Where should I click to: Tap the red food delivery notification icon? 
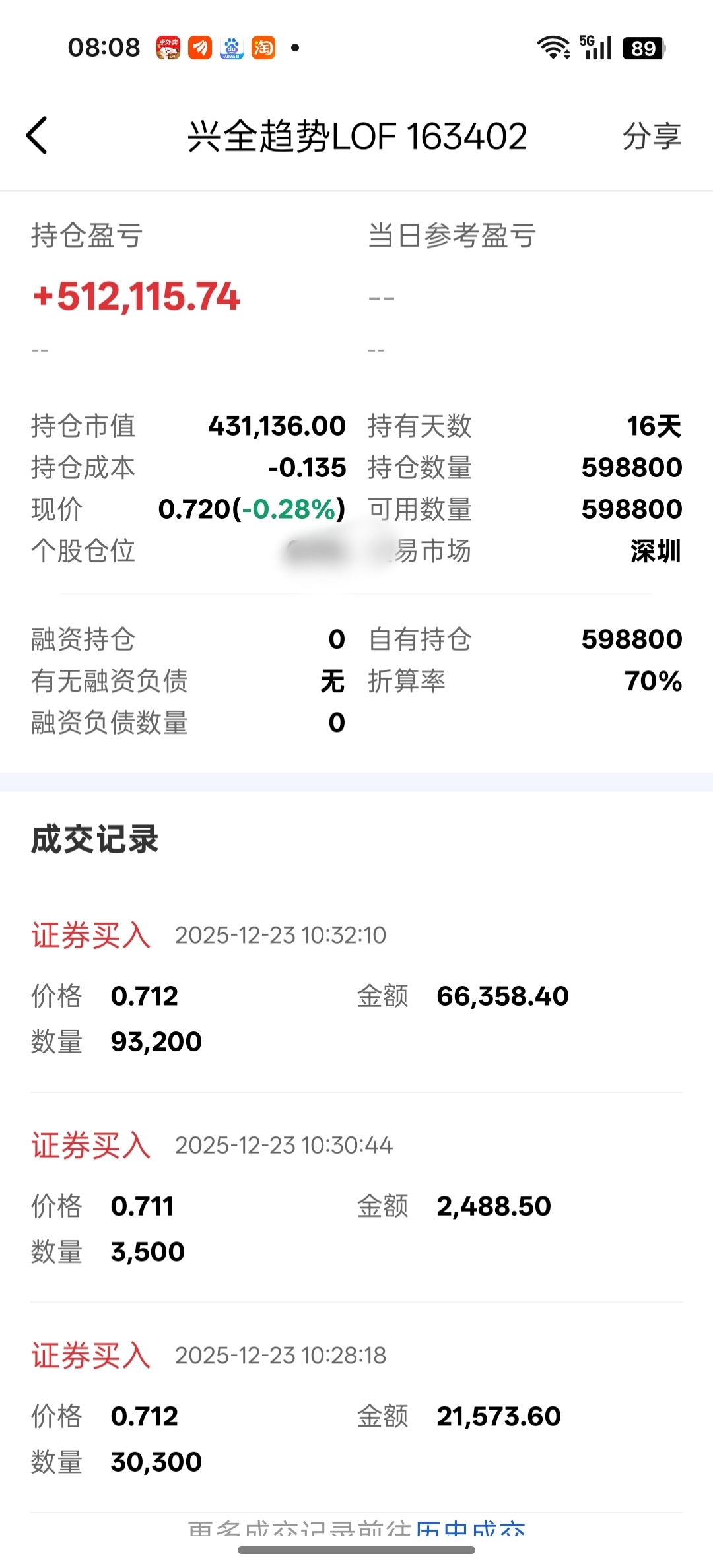168,48
